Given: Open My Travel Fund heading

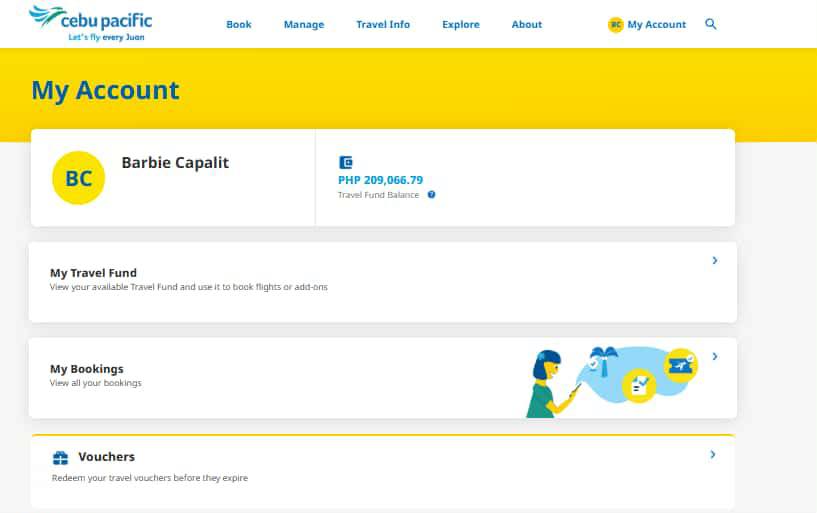Looking at the screenshot, I should [93, 273].
